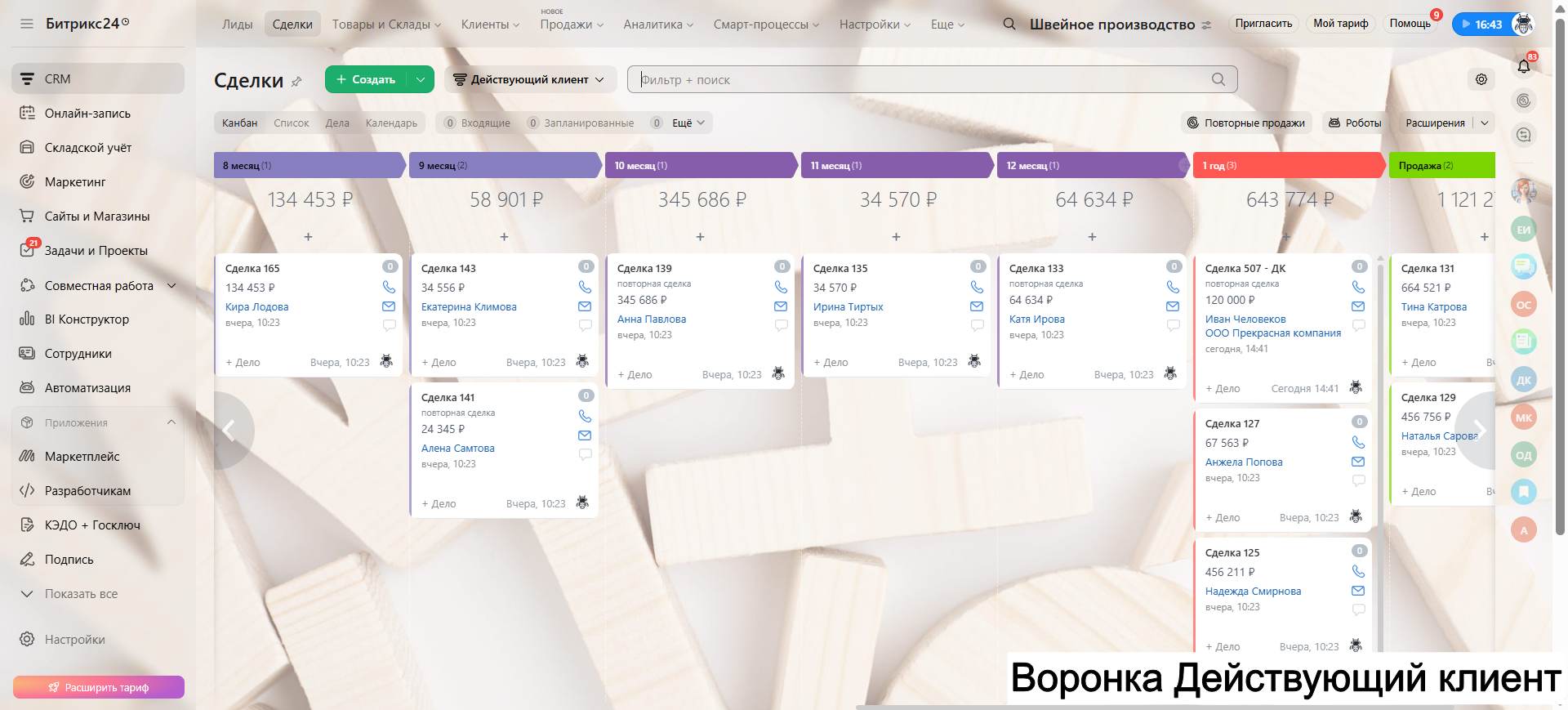The width and height of the screenshot is (1568, 710).
Task: Open Маркетинг in the left sidebar
Action: click(x=75, y=182)
